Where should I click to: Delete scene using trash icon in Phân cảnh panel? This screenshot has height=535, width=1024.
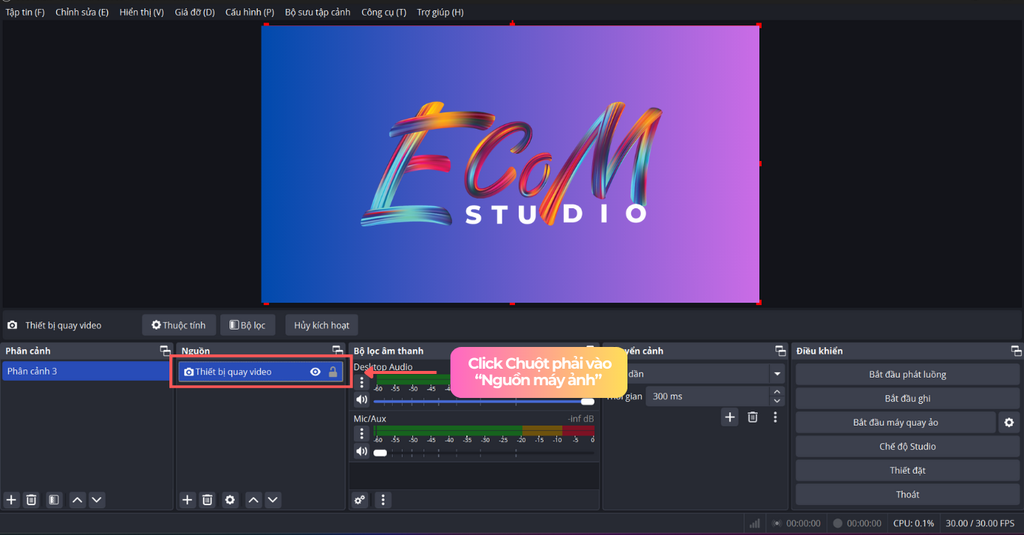(x=31, y=500)
